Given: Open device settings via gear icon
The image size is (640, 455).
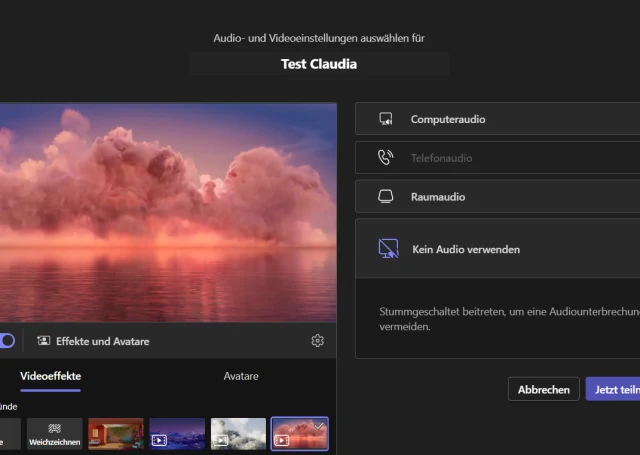Looking at the screenshot, I should click(318, 341).
